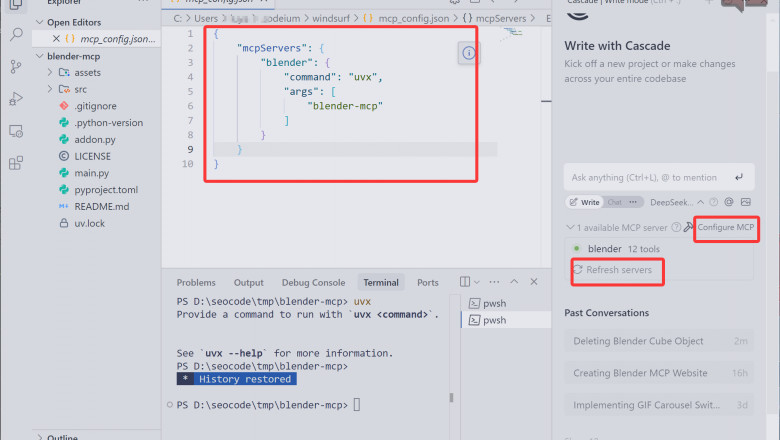Click the help icon beside the model selector
780x440 pixels.
(714, 202)
